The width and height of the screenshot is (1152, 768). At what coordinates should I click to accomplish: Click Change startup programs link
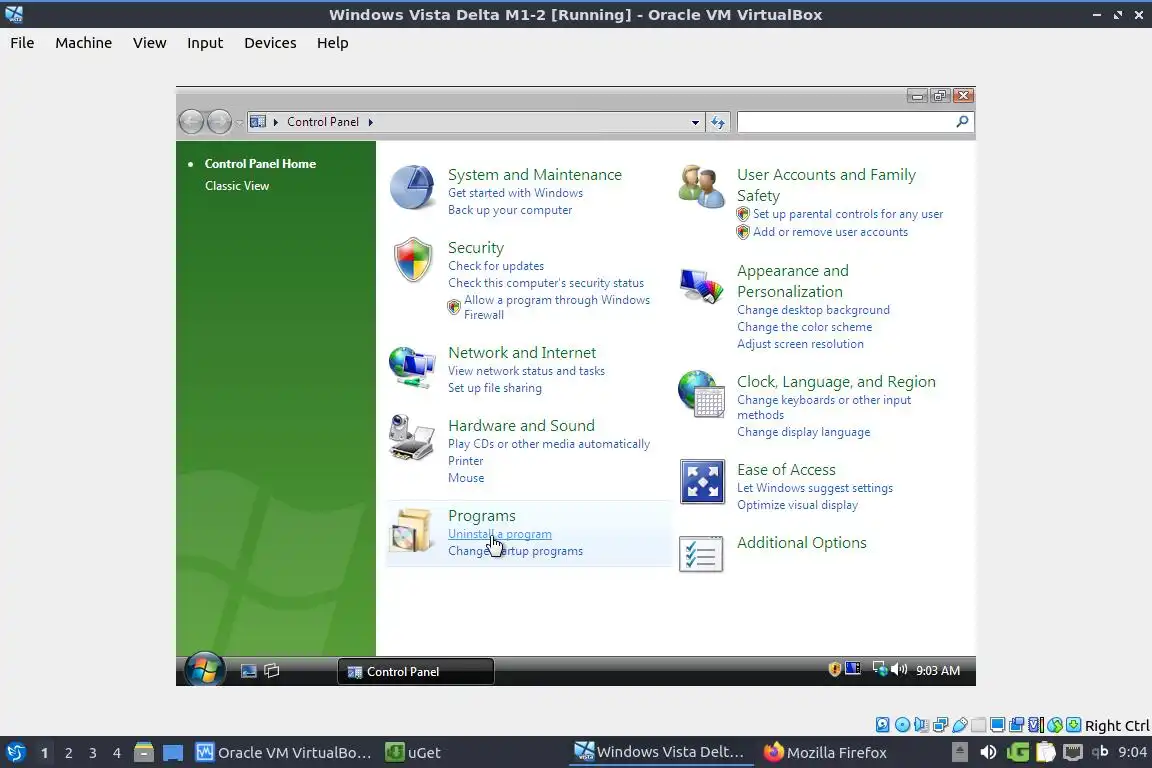tap(515, 551)
